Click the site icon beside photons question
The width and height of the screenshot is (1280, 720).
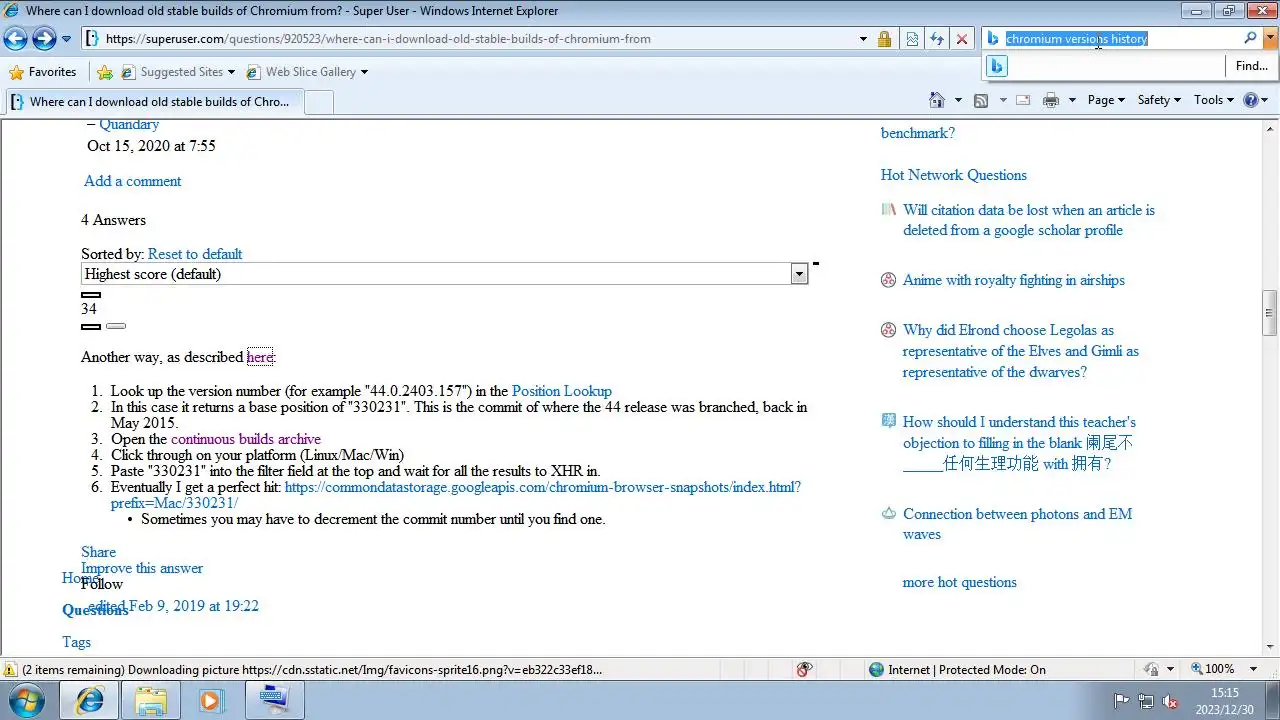888,513
